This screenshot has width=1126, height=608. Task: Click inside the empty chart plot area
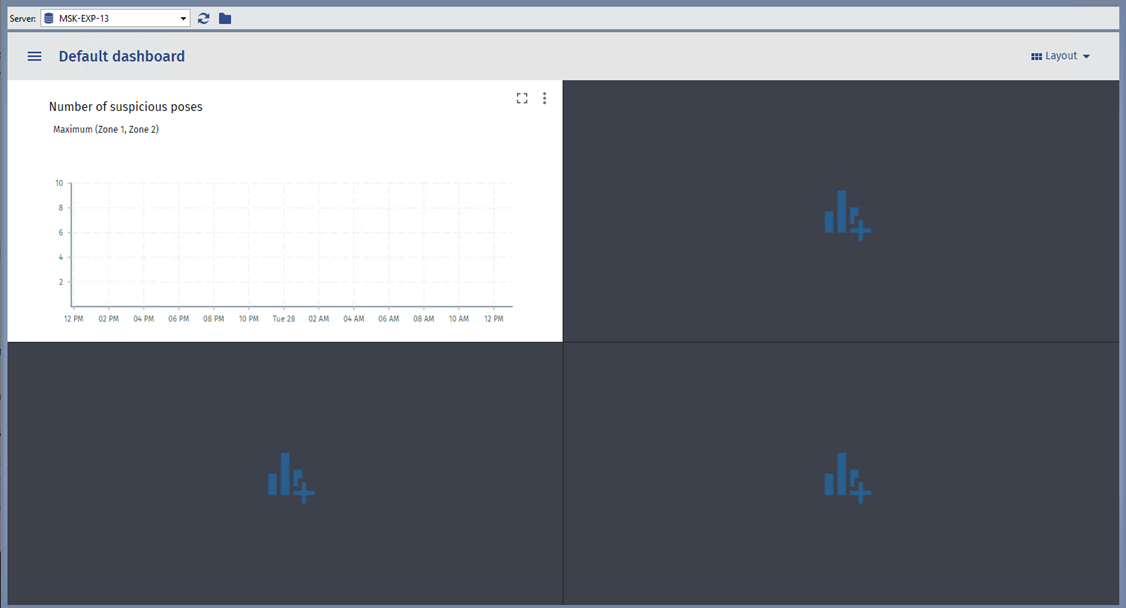290,245
